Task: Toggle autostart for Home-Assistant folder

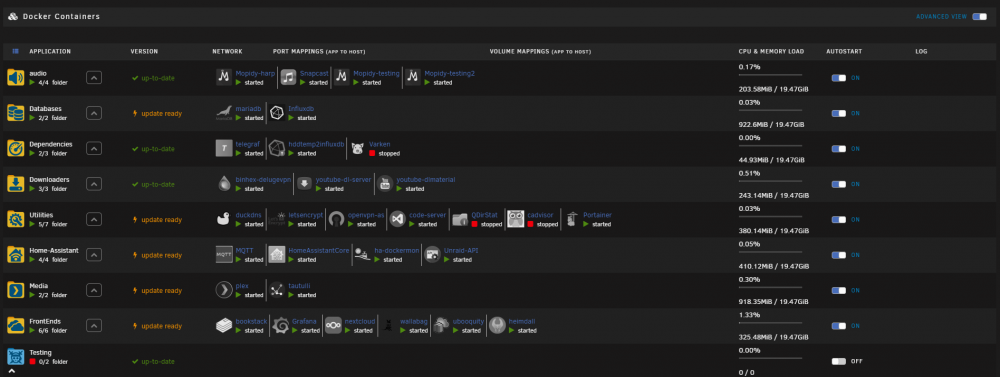Action: (839, 255)
